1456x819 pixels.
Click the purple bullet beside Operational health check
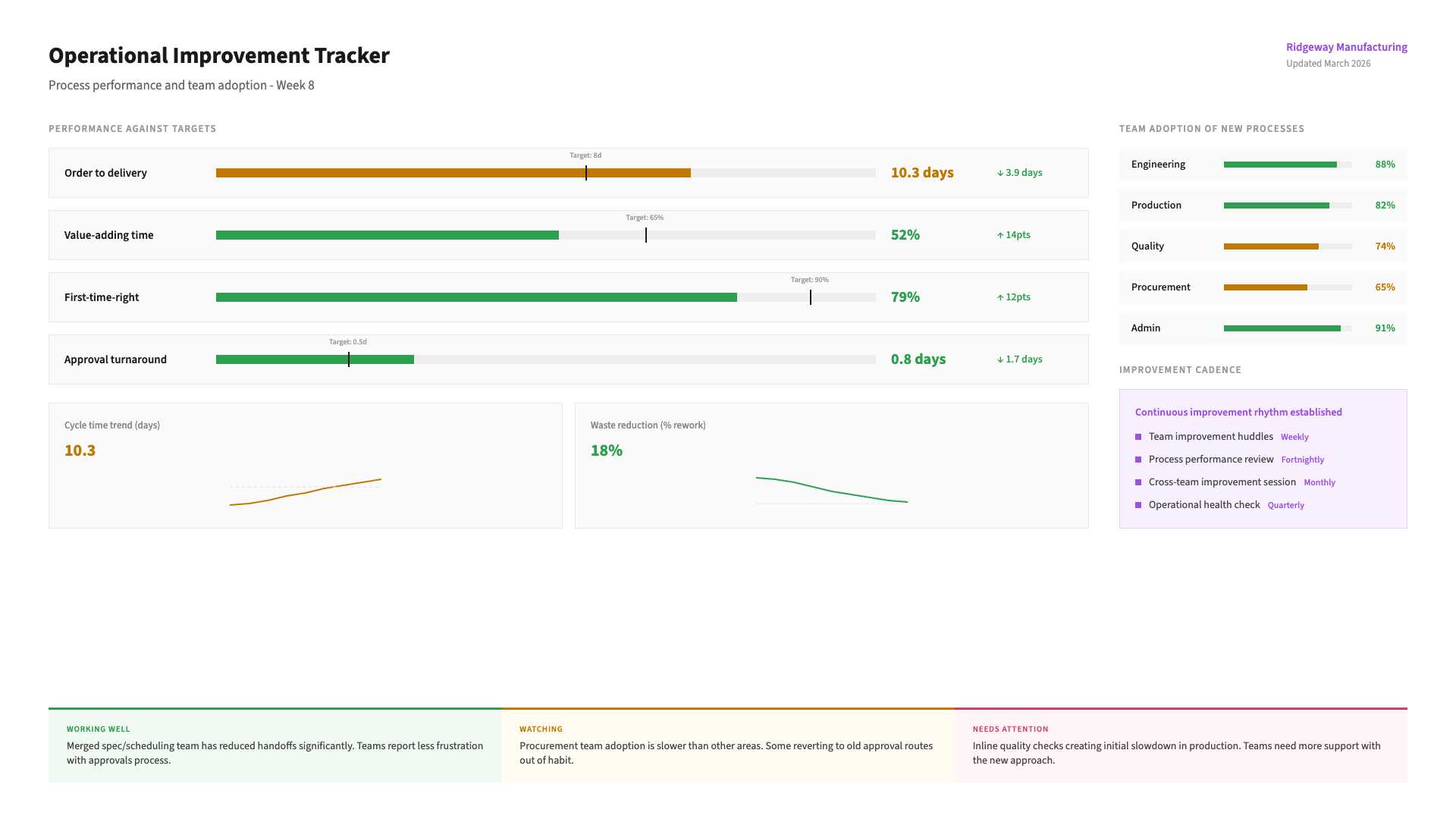(1138, 505)
